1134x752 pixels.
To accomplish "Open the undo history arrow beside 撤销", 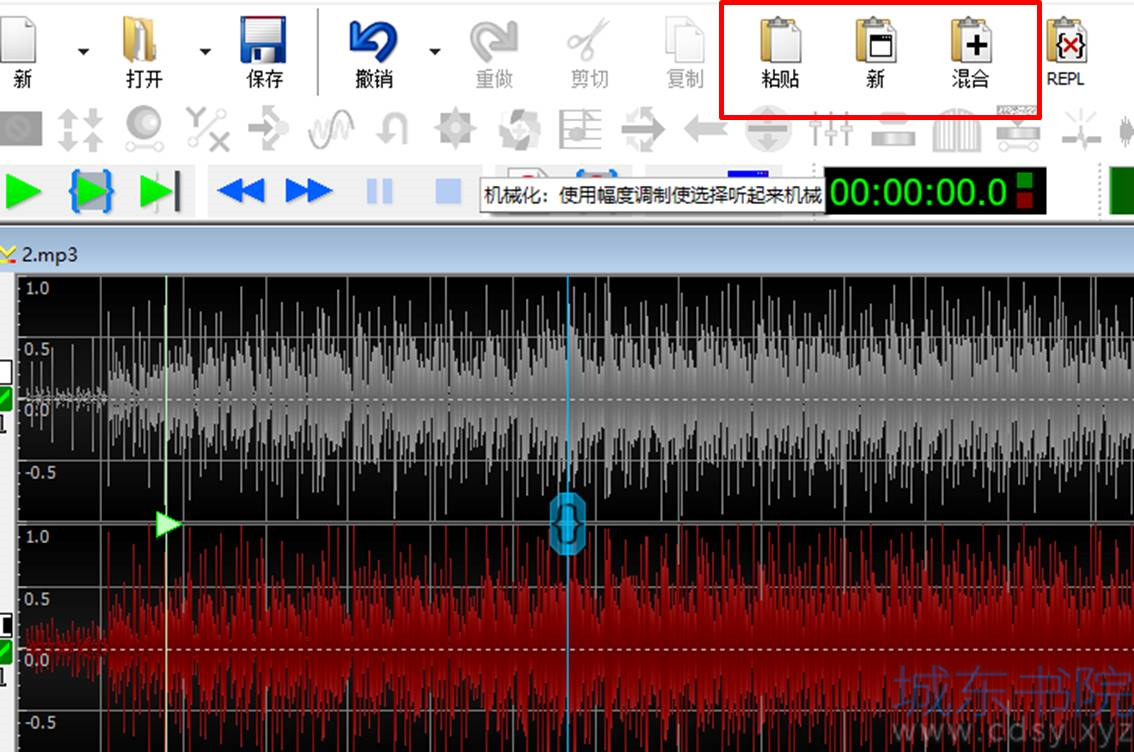I will (x=435, y=51).
